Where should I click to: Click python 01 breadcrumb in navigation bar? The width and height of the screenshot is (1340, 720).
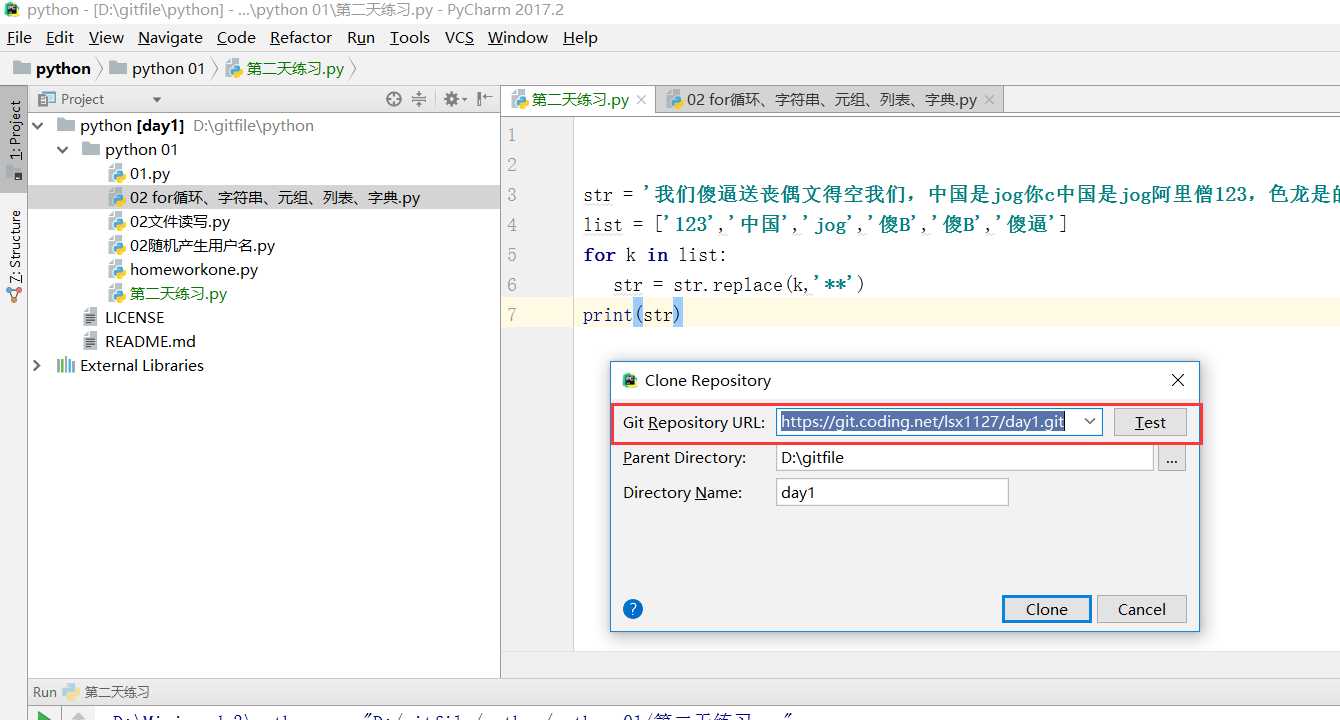coord(157,68)
